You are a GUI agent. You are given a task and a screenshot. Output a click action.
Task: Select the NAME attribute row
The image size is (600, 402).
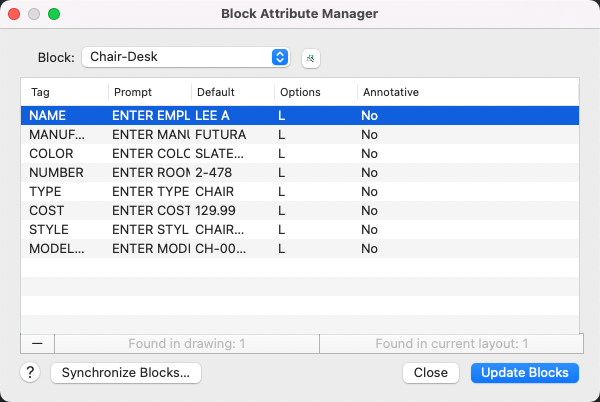(300, 116)
